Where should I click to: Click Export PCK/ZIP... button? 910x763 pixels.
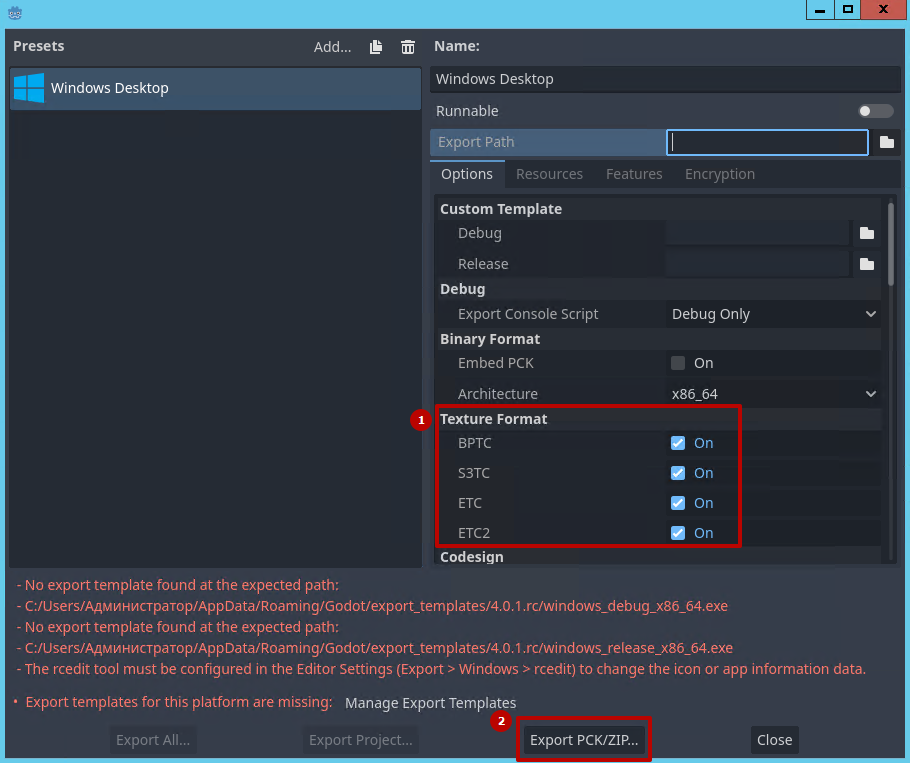pyautogui.click(x=584, y=740)
